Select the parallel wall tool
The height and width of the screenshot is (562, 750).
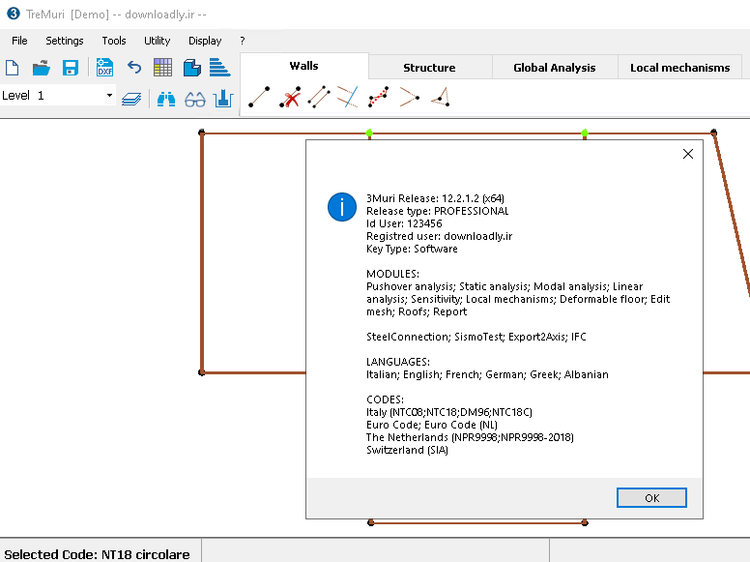click(319, 97)
